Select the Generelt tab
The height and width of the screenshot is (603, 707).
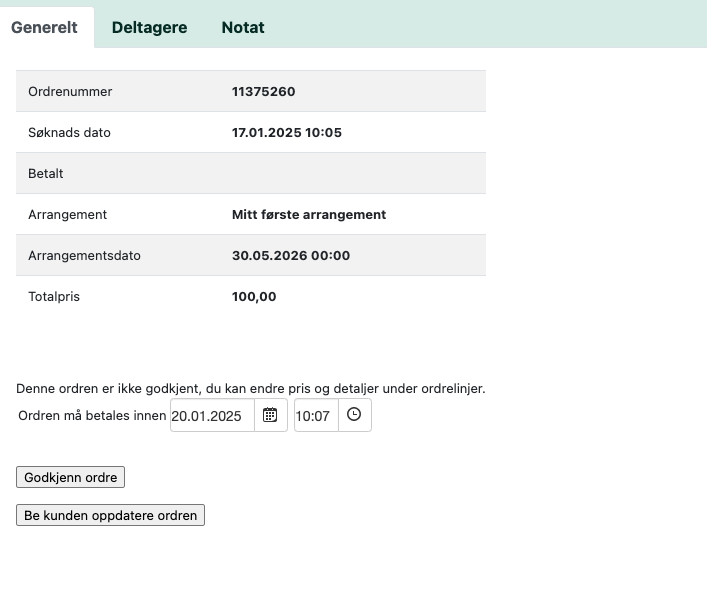[x=44, y=28]
